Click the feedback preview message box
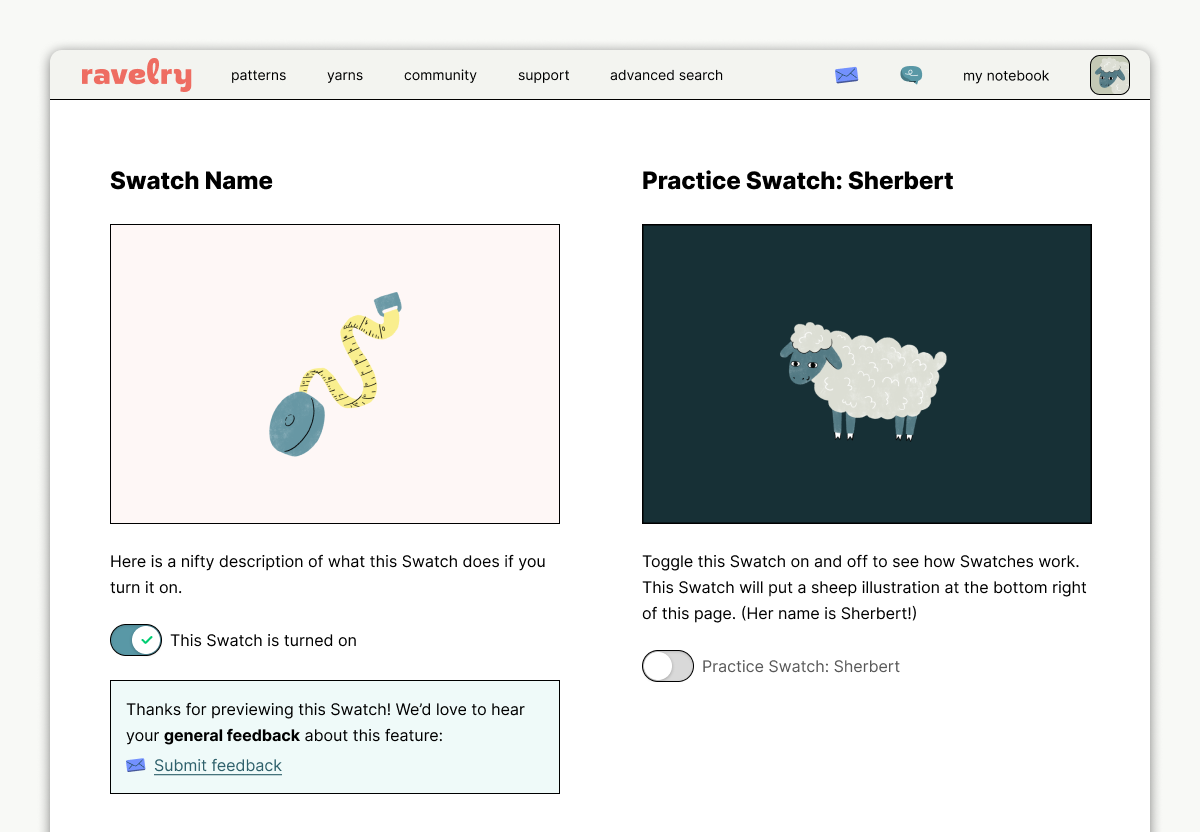This screenshot has width=1200, height=832. point(335,737)
